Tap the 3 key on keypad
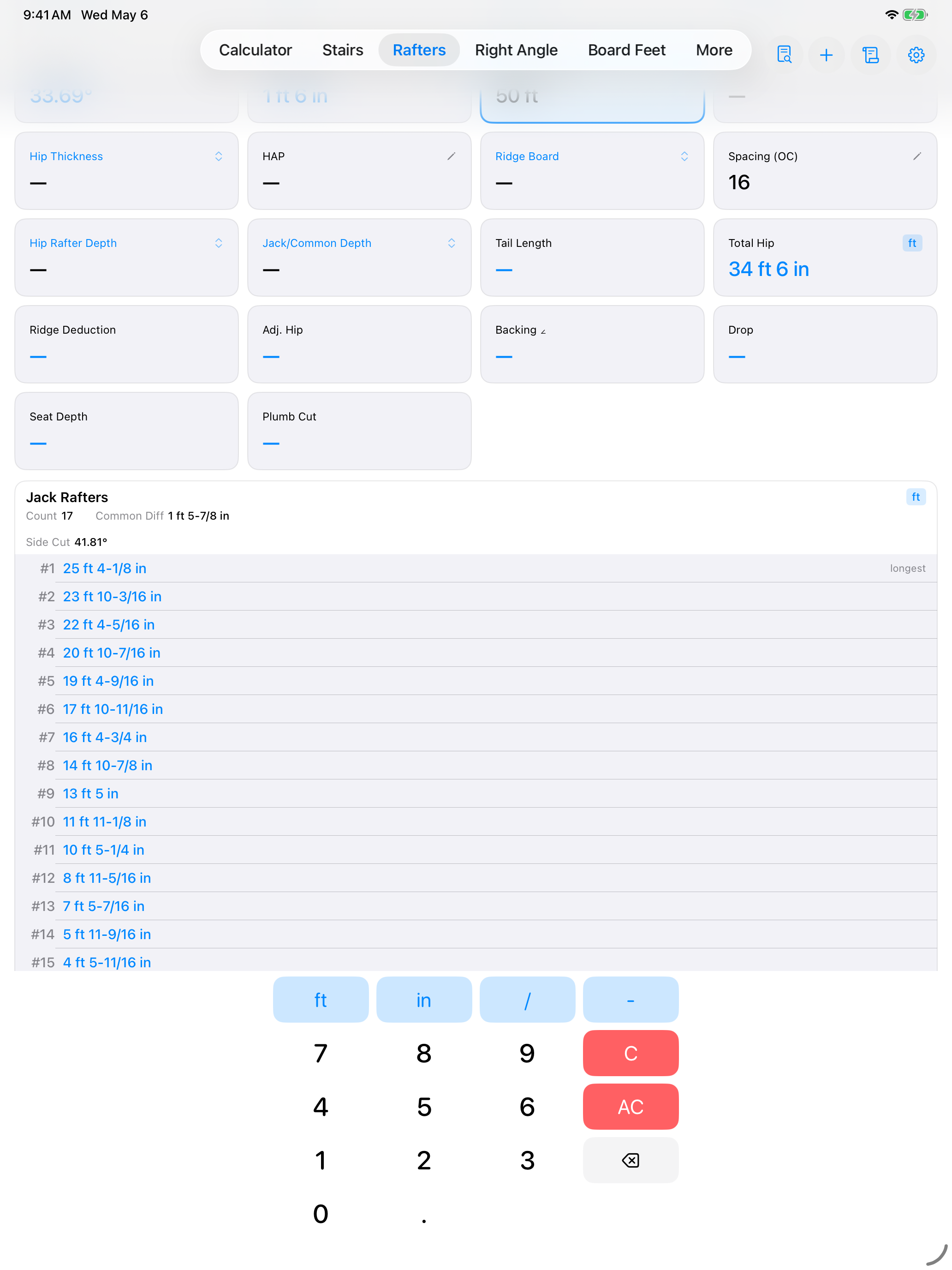 point(527,1160)
